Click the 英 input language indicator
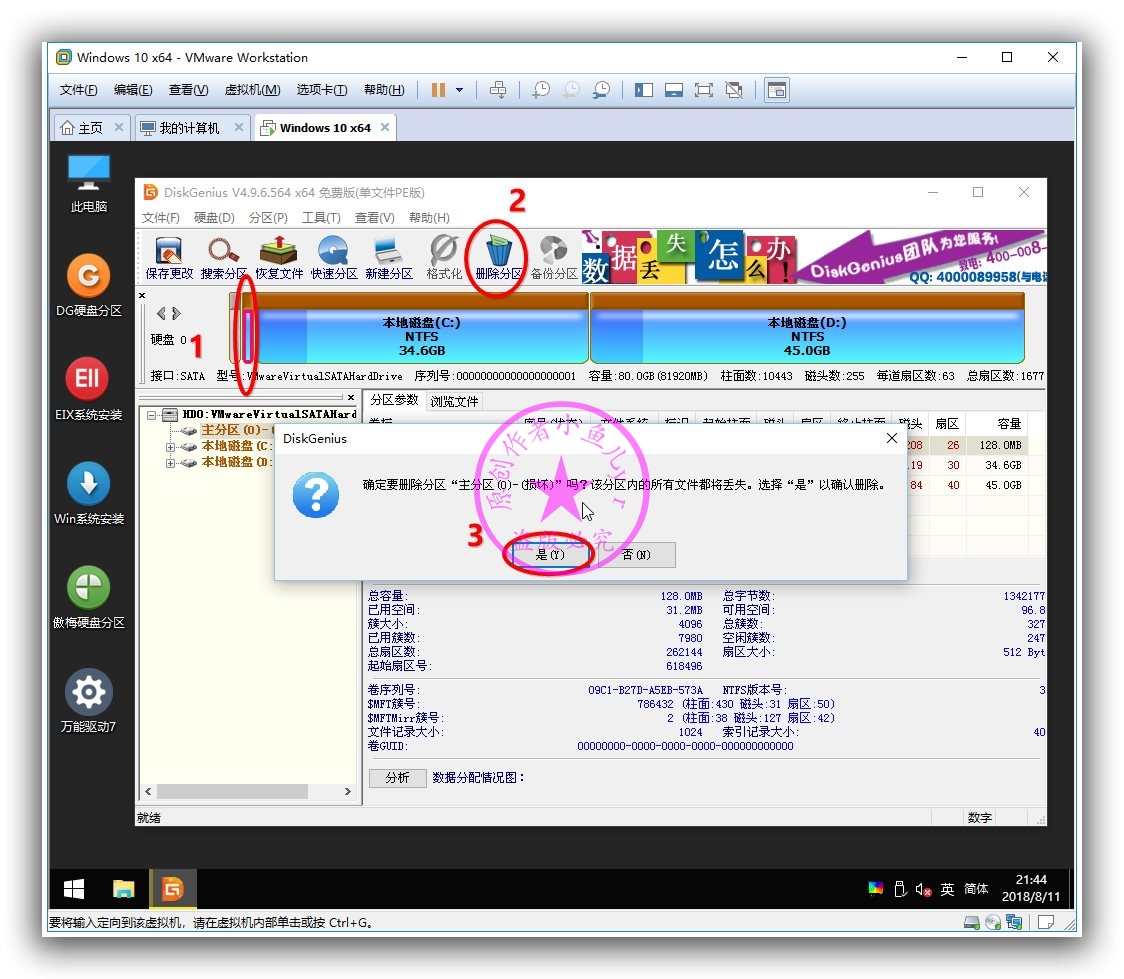Image resolution: width=1124 pixels, height=979 pixels. pos(947,889)
